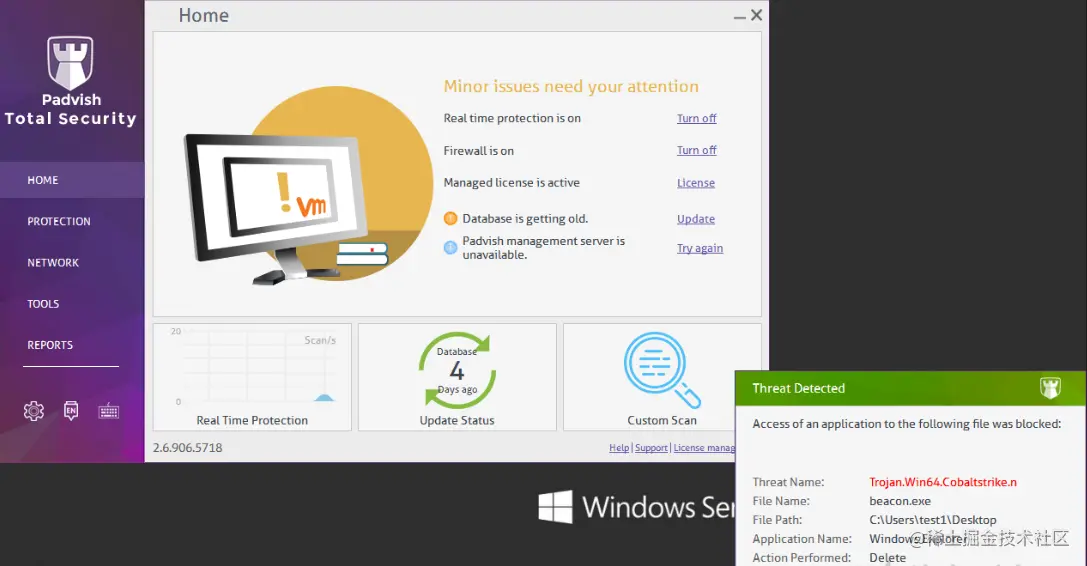Viewport: 1087px width, 566px height.
Task: Click the orange warning icon beside Database is getting old
Action: click(451, 218)
